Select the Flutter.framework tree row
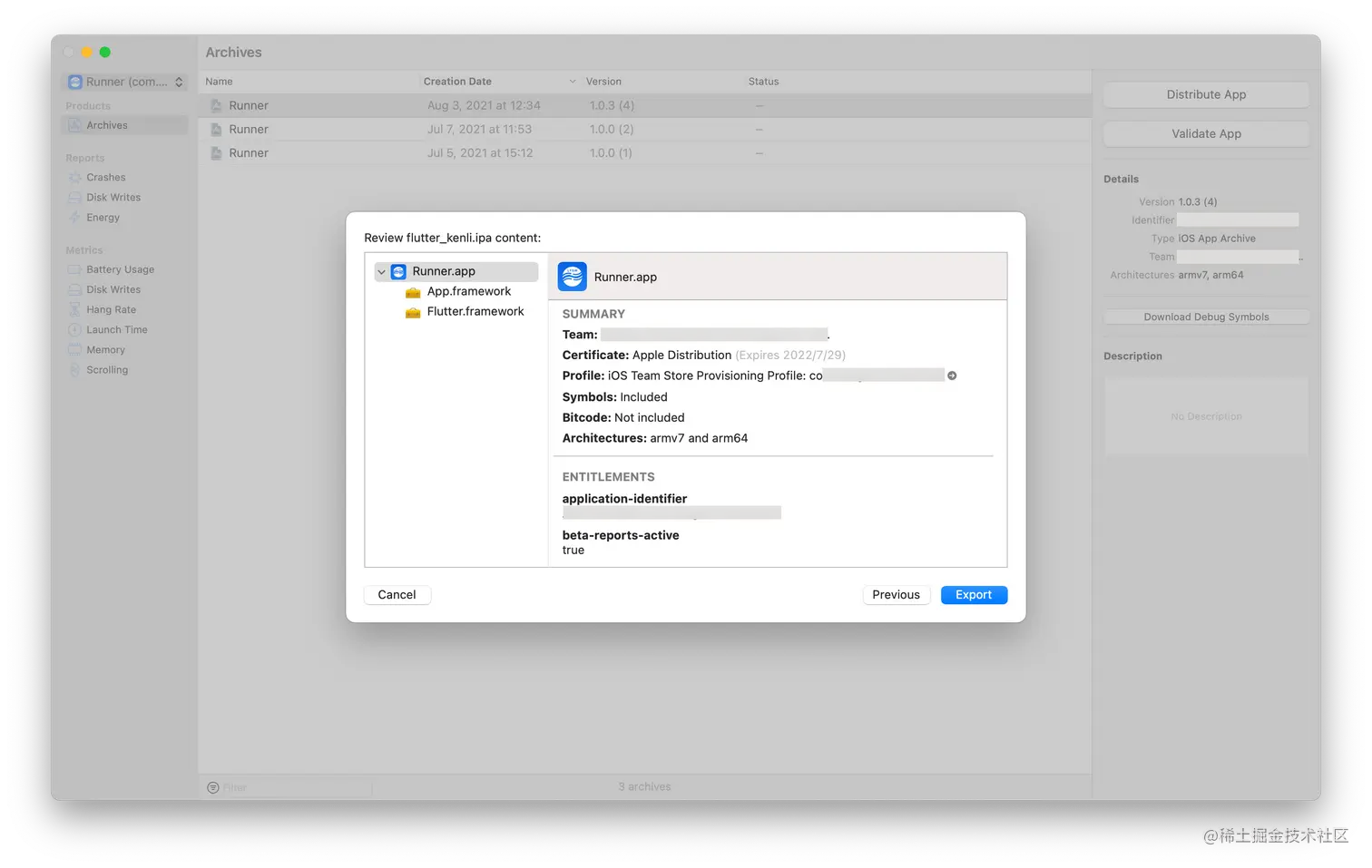 click(456, 312)
